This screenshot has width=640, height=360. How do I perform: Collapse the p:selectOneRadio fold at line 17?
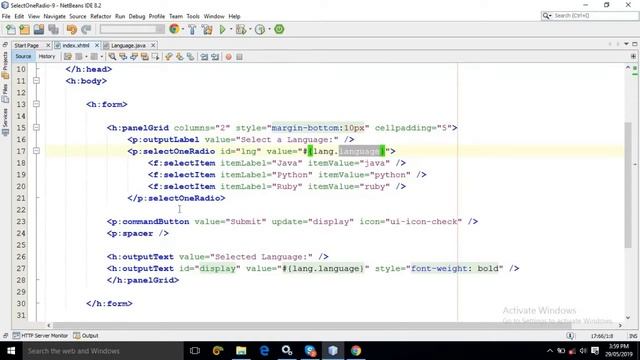point(36,151)
